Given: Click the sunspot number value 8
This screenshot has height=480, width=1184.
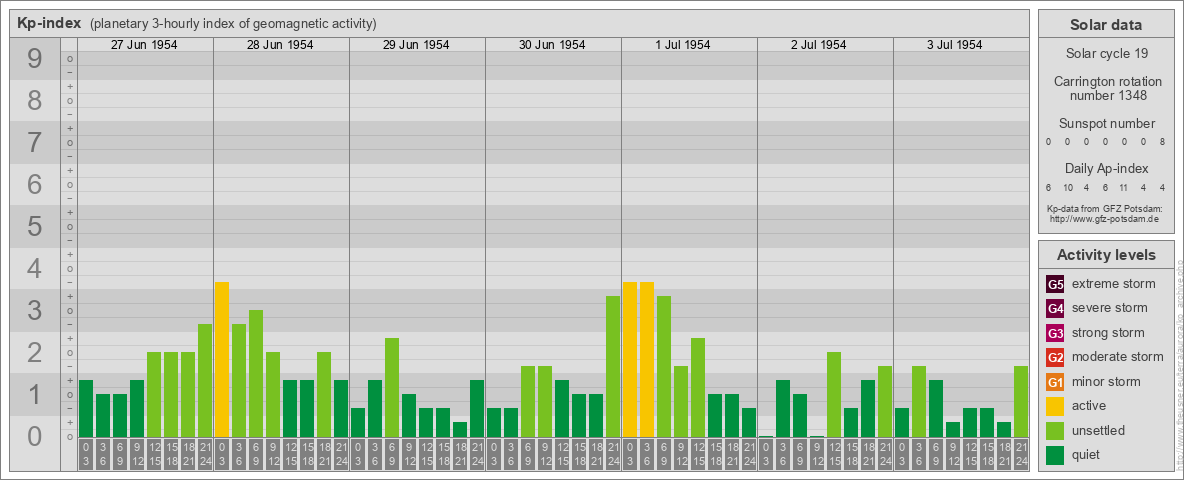Looking at the screenshot, I should click(x=1164, y=142).
